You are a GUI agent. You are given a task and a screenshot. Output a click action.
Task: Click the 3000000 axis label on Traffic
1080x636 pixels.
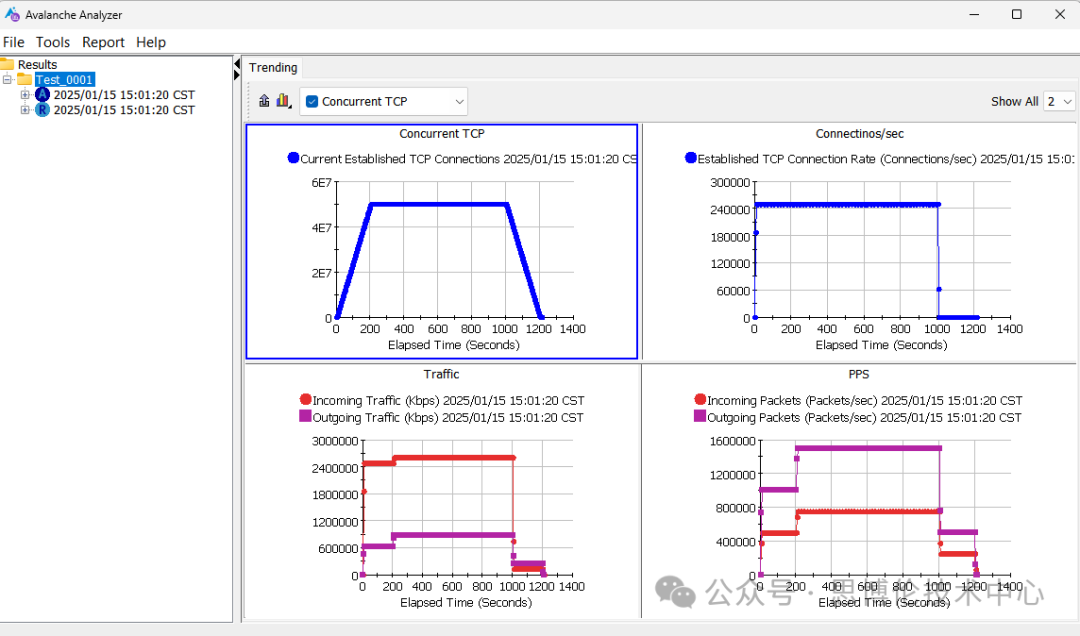click(x=335, y=441)
